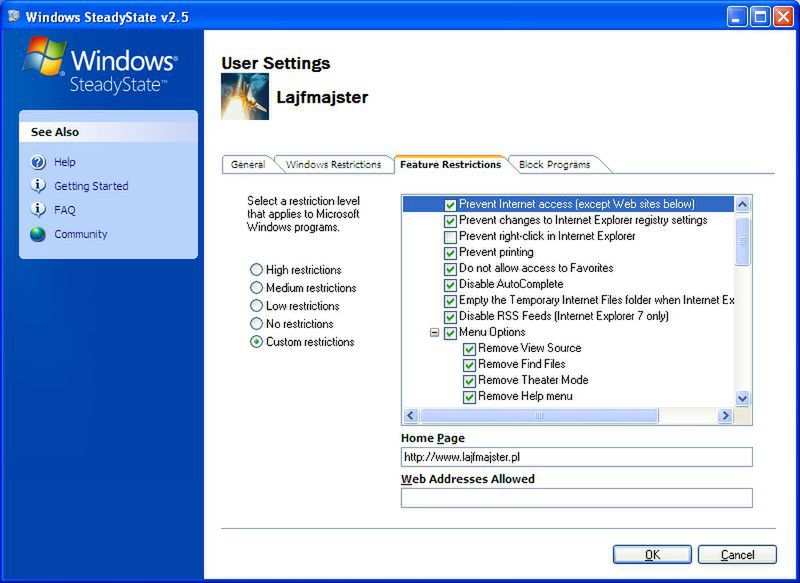Enable Prevent right-click in Internet Explorer
800x583 pixels.
(x=450, y=237)
